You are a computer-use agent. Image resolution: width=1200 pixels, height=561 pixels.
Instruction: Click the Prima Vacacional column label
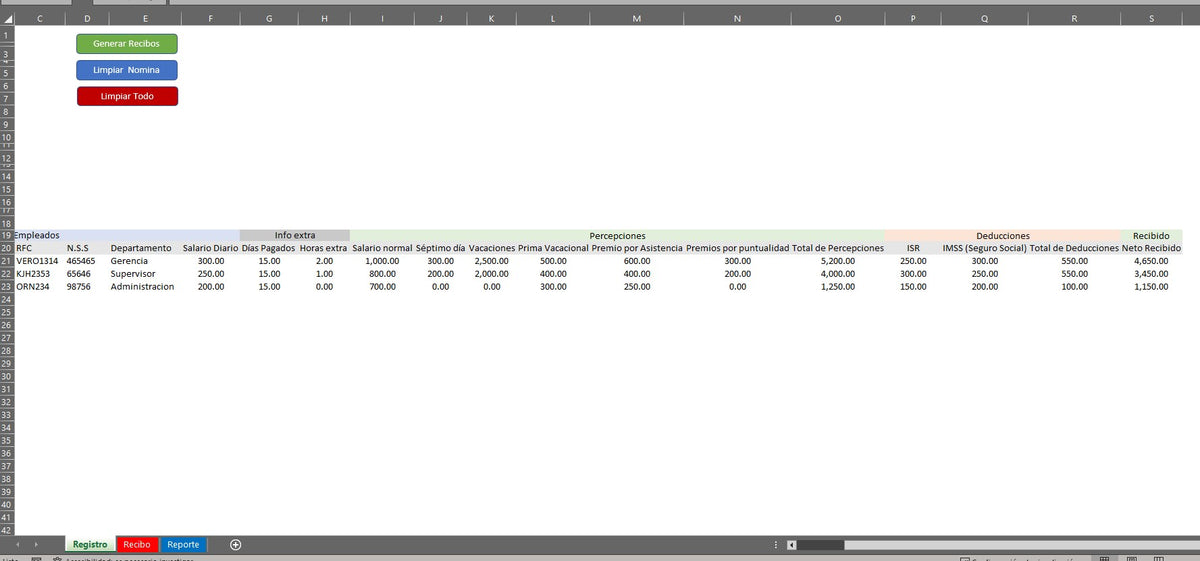pyautogui.click(x=553, y=248)
